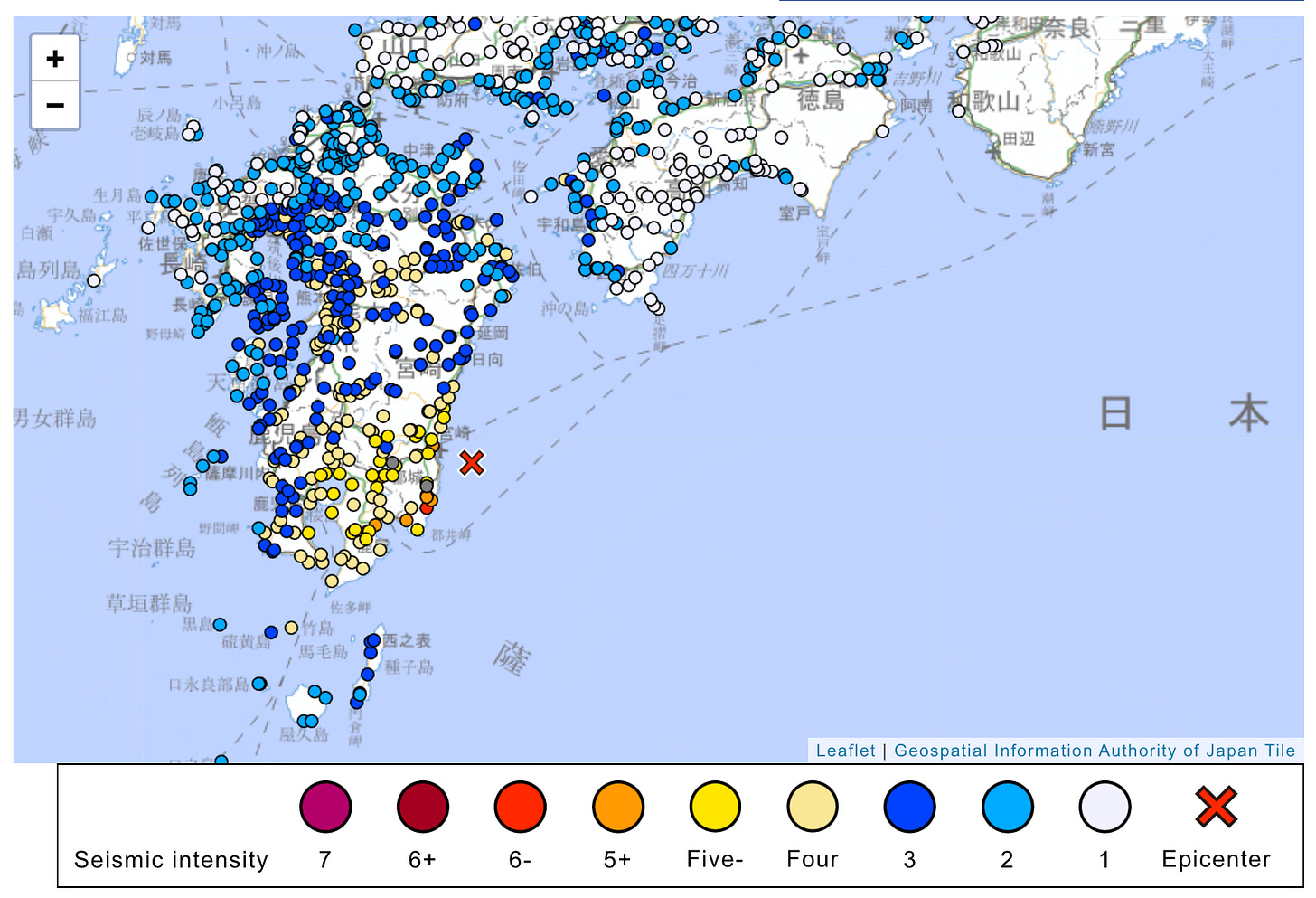Toggle the Epicenter symbol in the legend
Viewport: 1316px width, 898px height.
pos(1216,807)
